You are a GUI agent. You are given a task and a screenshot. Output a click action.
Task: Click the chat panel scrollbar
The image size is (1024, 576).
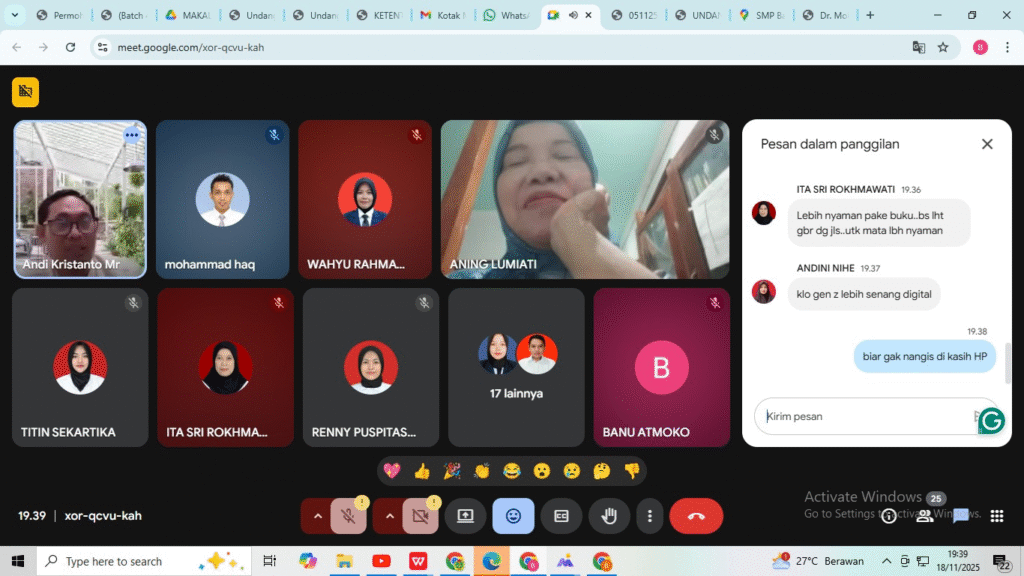tap(1007, 360)
